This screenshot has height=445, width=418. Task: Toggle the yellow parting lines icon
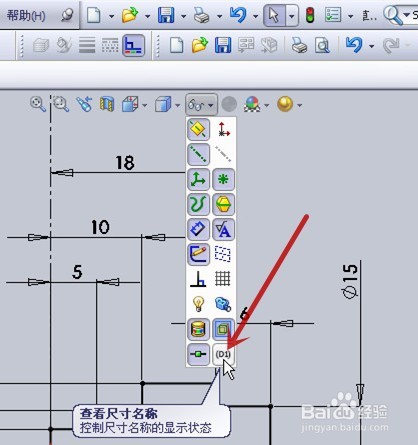coord(223,204)
